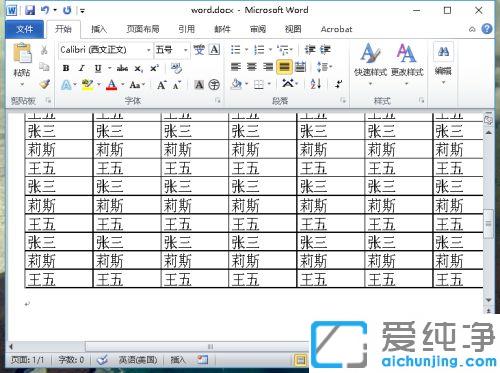The width and height of the screenshot is (500, 373).
Task: Toggle Underline formatting
Action: [x=98, y=69]
